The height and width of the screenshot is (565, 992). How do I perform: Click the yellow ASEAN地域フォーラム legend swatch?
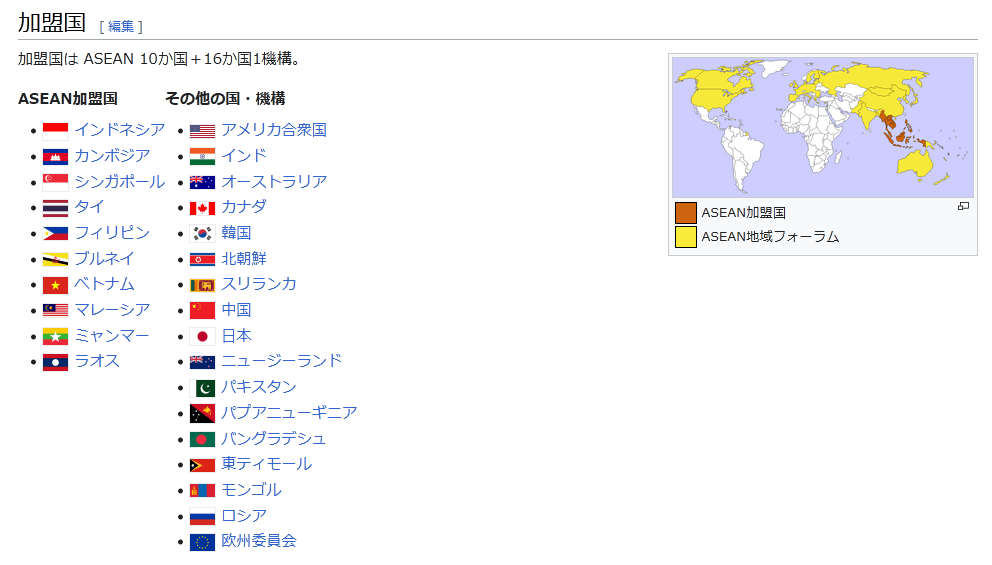685,237
